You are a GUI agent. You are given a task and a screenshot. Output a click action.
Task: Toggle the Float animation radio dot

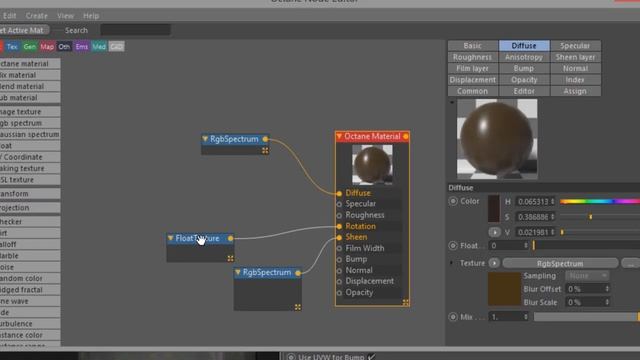pos(453,246)
